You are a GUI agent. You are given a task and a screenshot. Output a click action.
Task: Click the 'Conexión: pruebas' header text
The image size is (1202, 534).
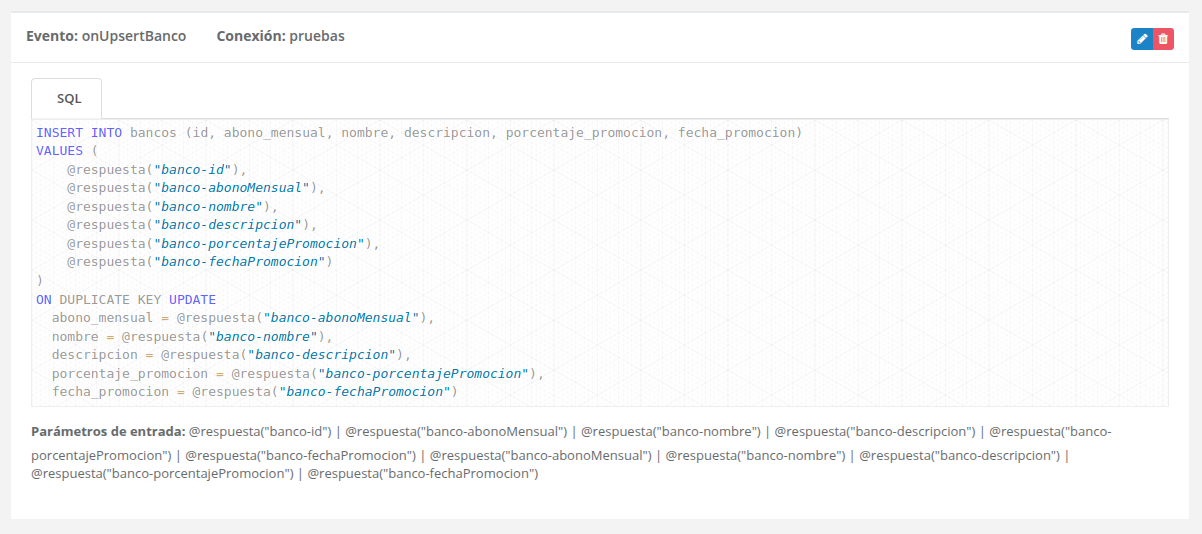pos(280,36)
